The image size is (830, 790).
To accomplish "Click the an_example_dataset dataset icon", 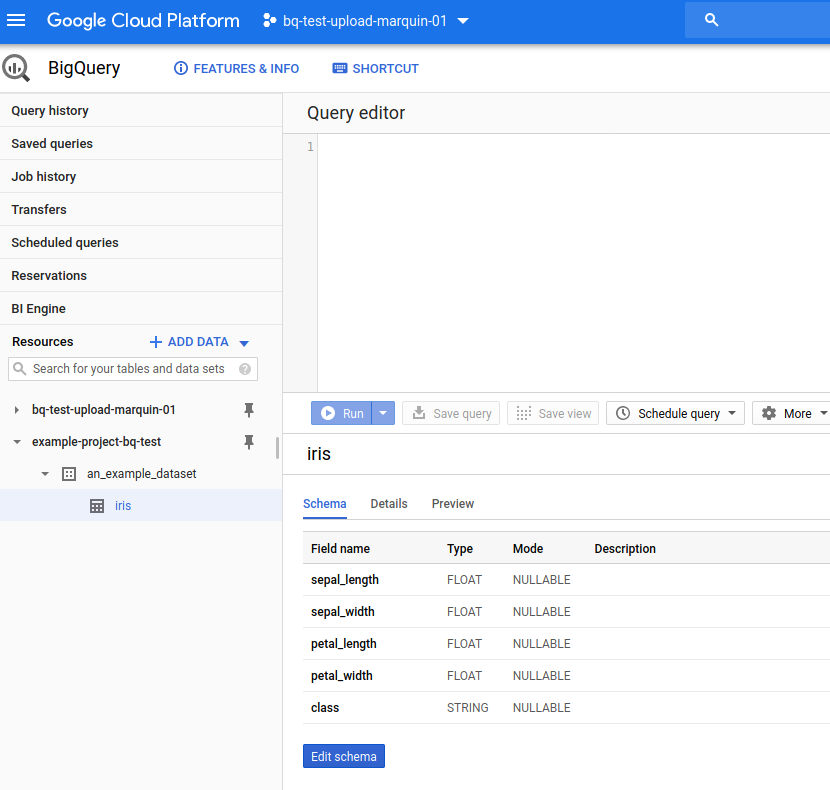I will [x=69, y=474].
